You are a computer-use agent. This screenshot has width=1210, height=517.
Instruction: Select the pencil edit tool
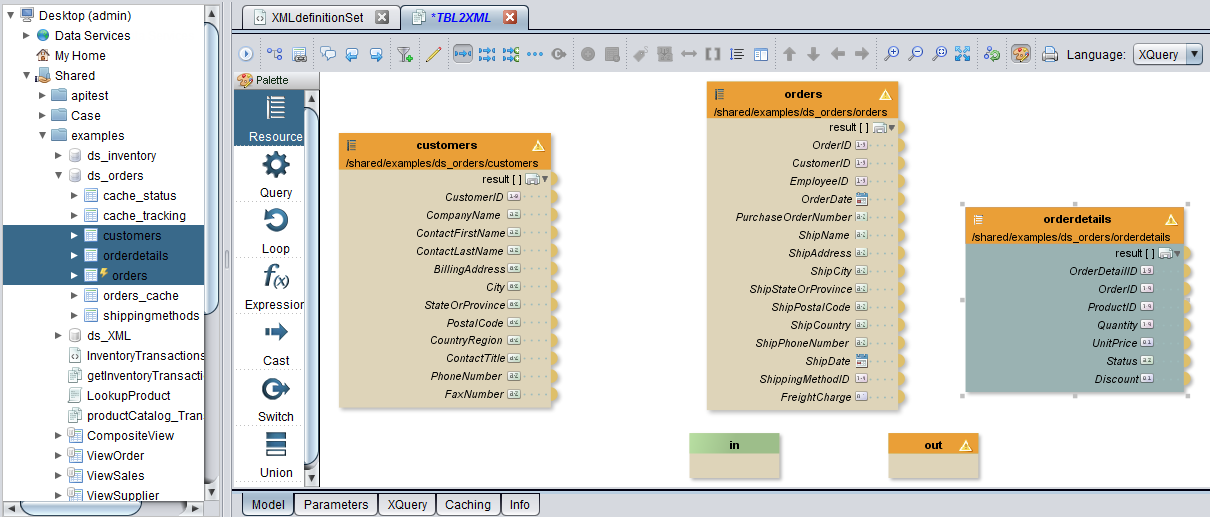pyautogui.click(x=432, y=54)
